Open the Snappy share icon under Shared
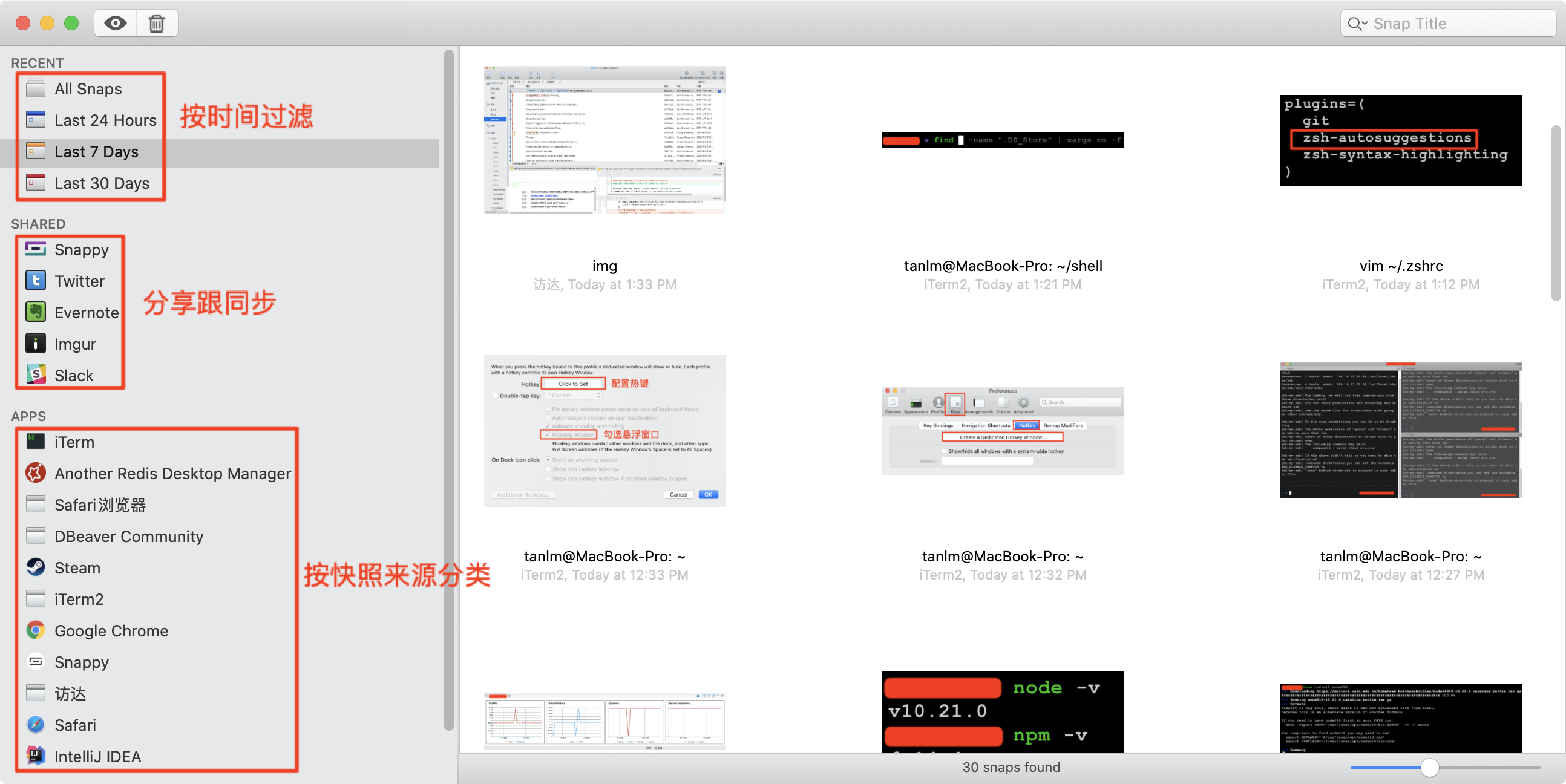This screenshot has width=1566, height=784. 36,249
